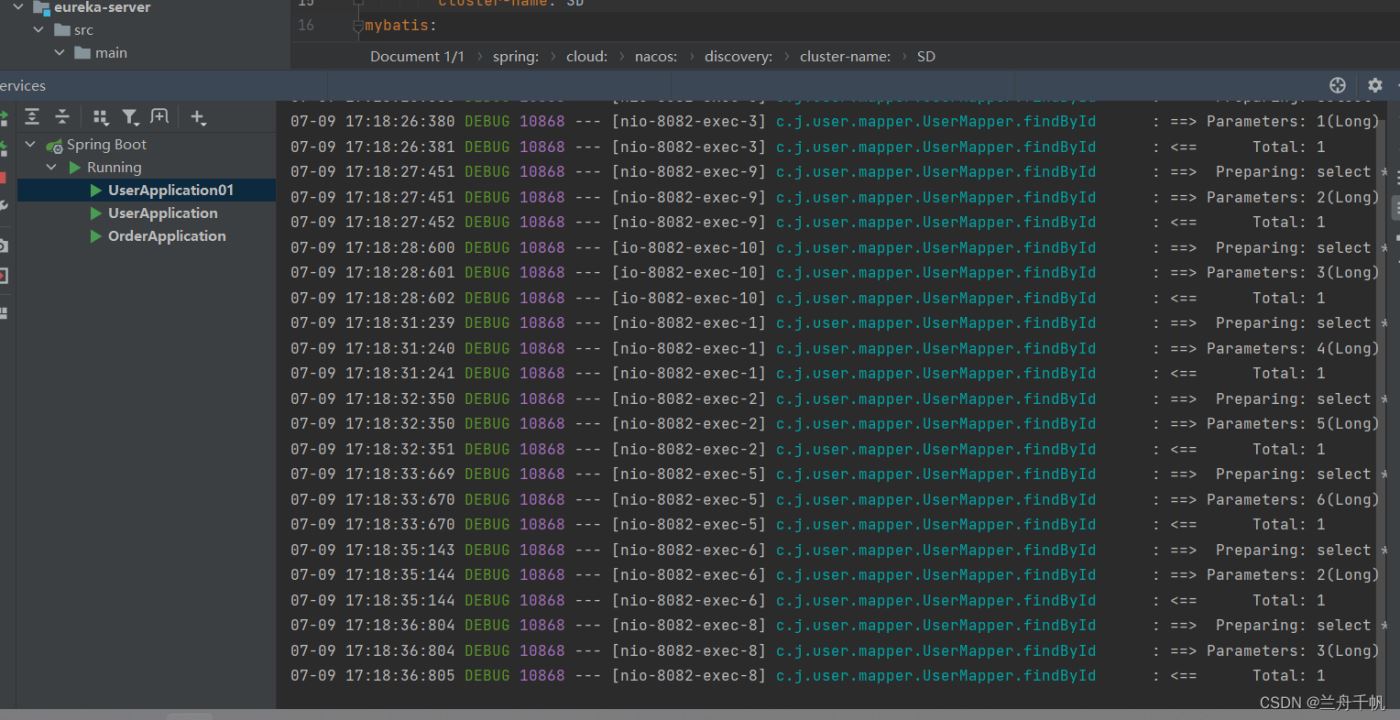
Task: Click the red Stop button in side toolbar
Action: 3,177
